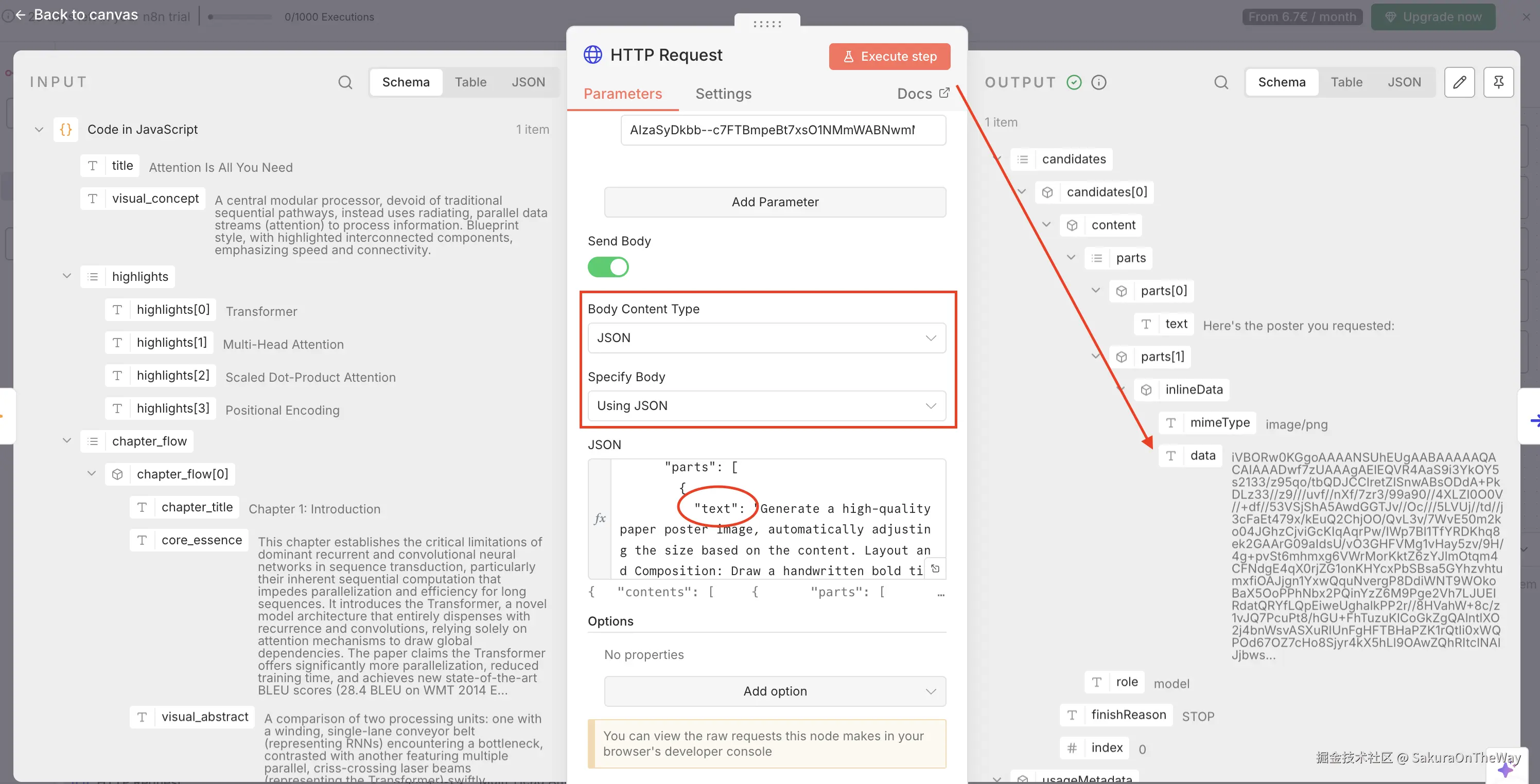Click the executions usage progress bar
Viewport: 1540px width, 784px height.
click(239, 17)
